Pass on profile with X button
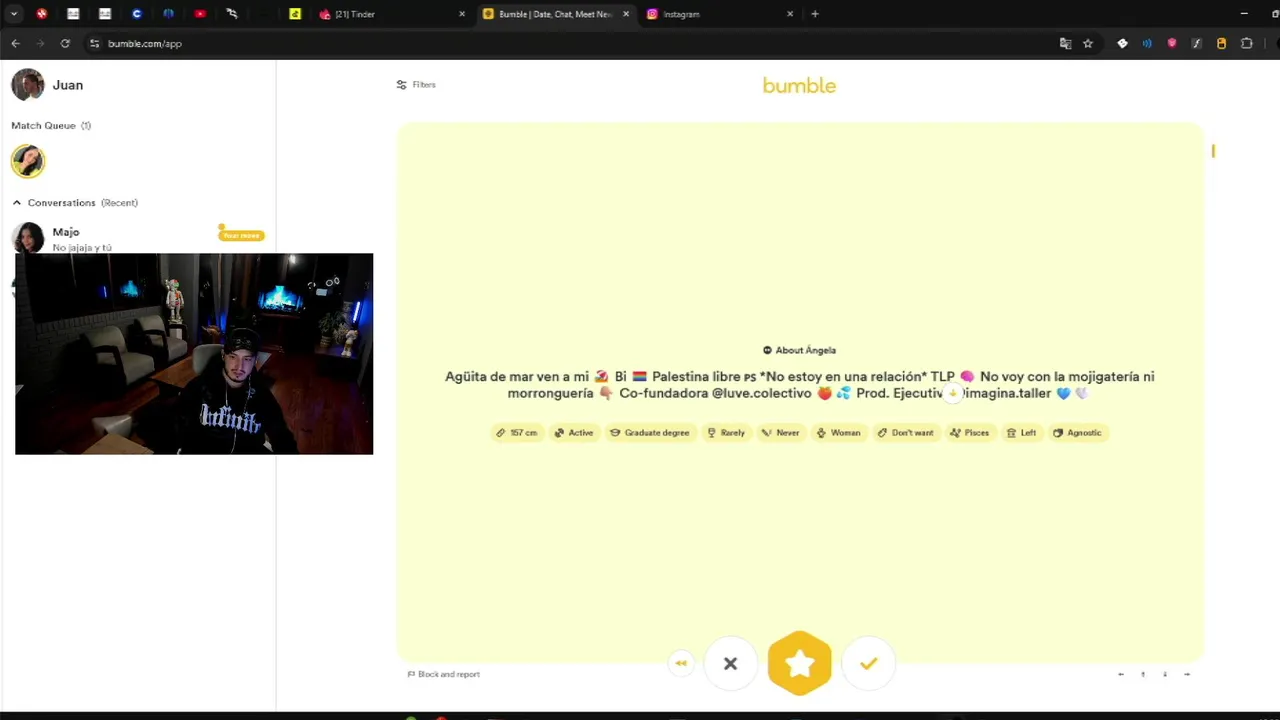 [x=730, y=664]
